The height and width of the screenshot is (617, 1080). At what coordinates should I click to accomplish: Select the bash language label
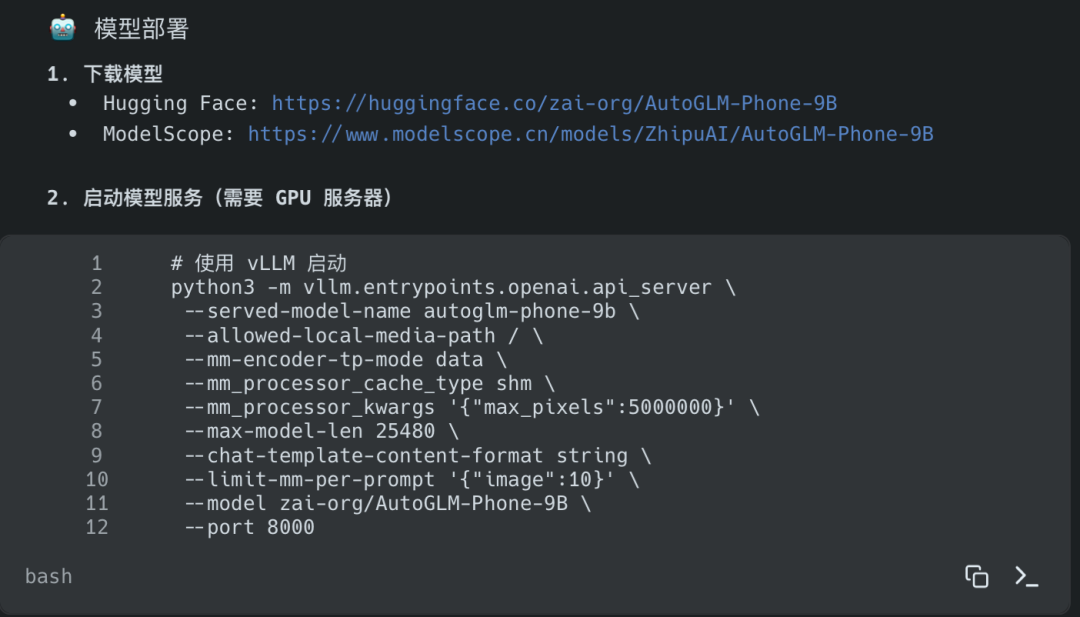pyautogui.click(x=48, y=576)
